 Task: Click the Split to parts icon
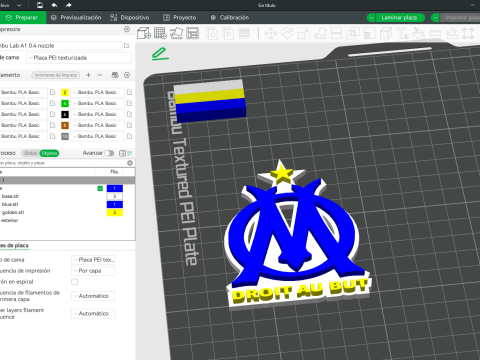coord(228,33)
